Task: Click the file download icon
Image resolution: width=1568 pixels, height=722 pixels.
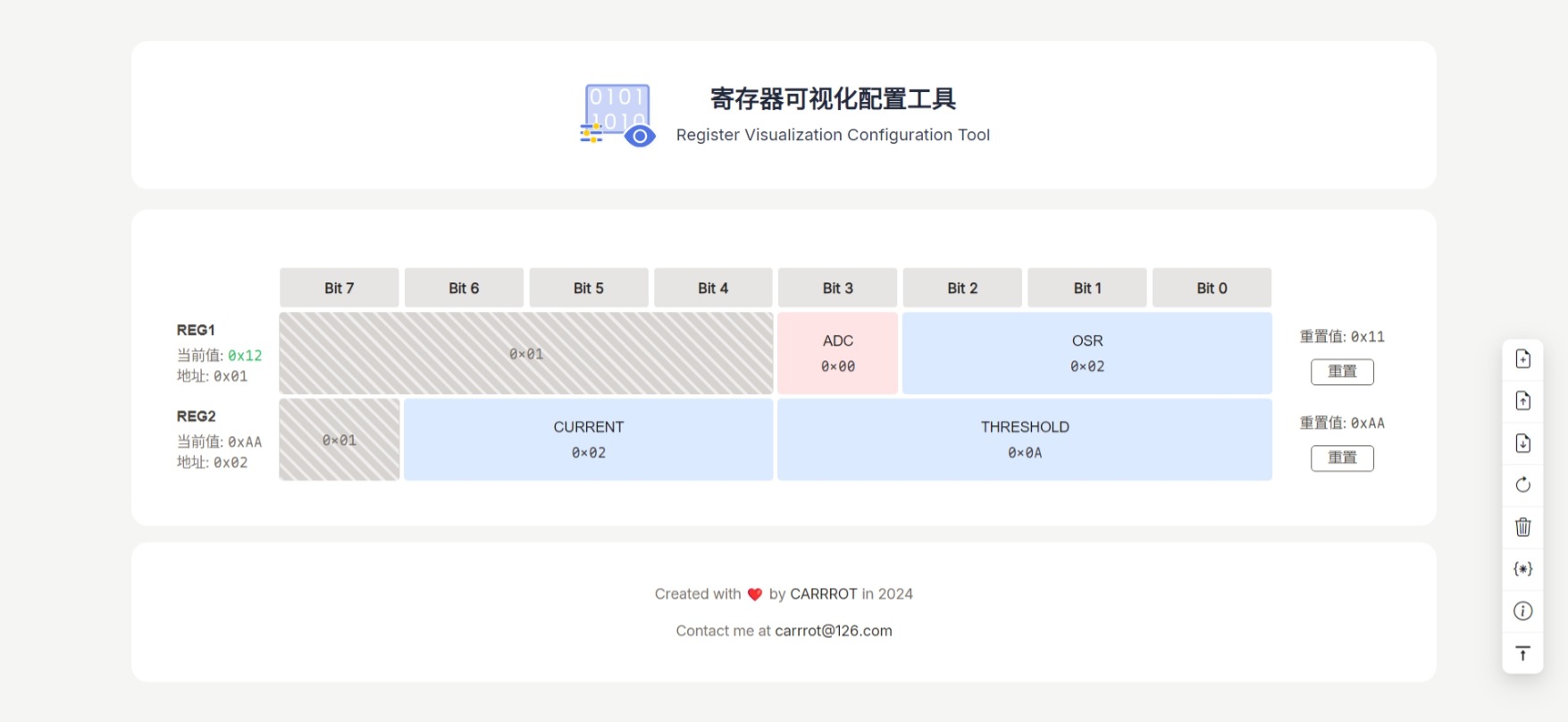Action: pos(1523,443)
